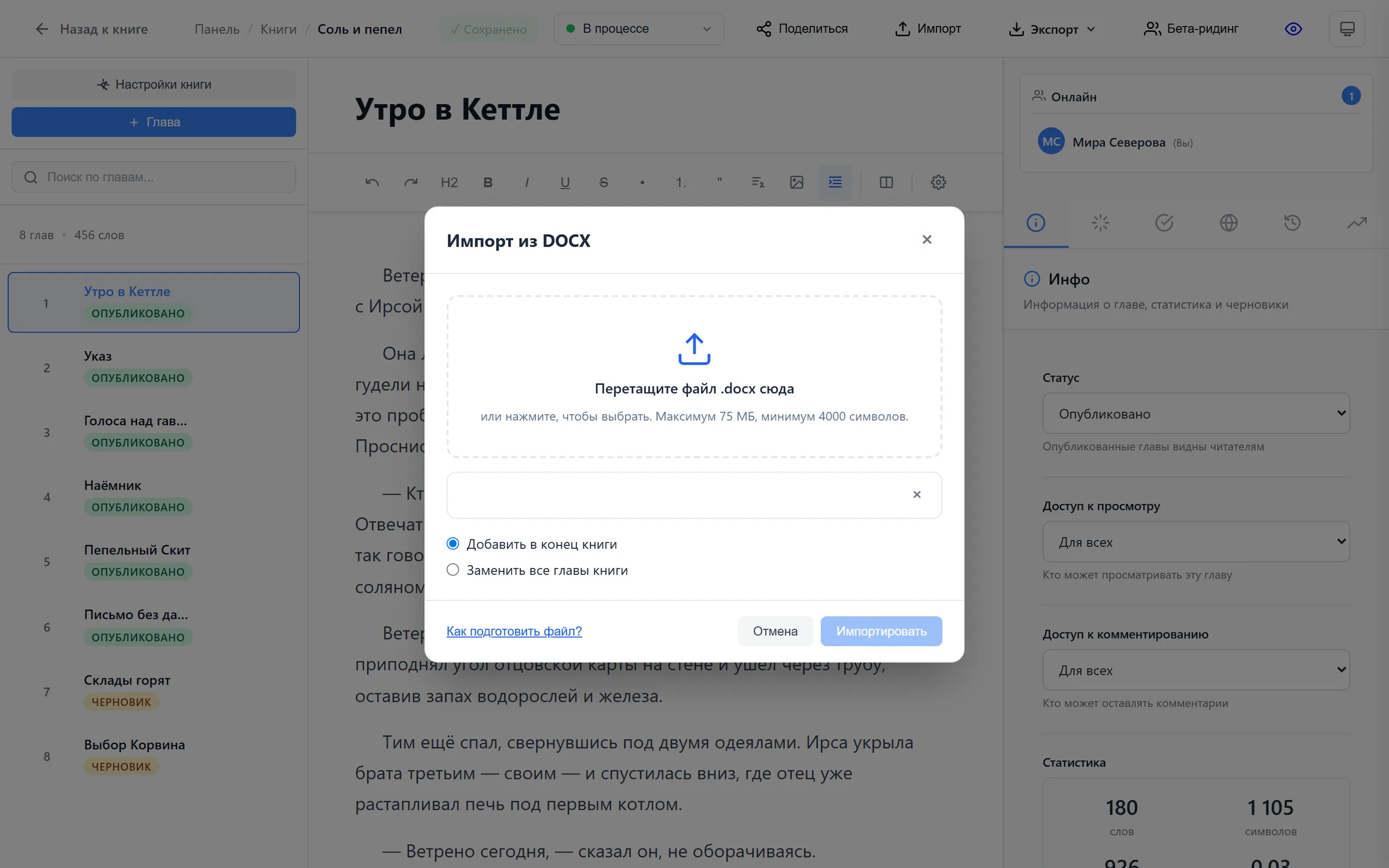
Task: Open editor settings gear
Action: pos(938,182)
